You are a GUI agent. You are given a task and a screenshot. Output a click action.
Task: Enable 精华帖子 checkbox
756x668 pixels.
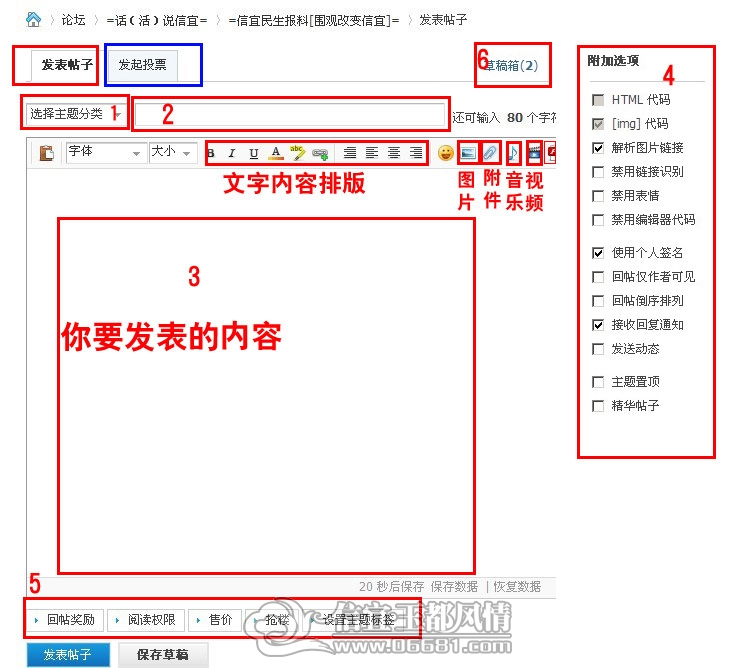tap(598, 406)
